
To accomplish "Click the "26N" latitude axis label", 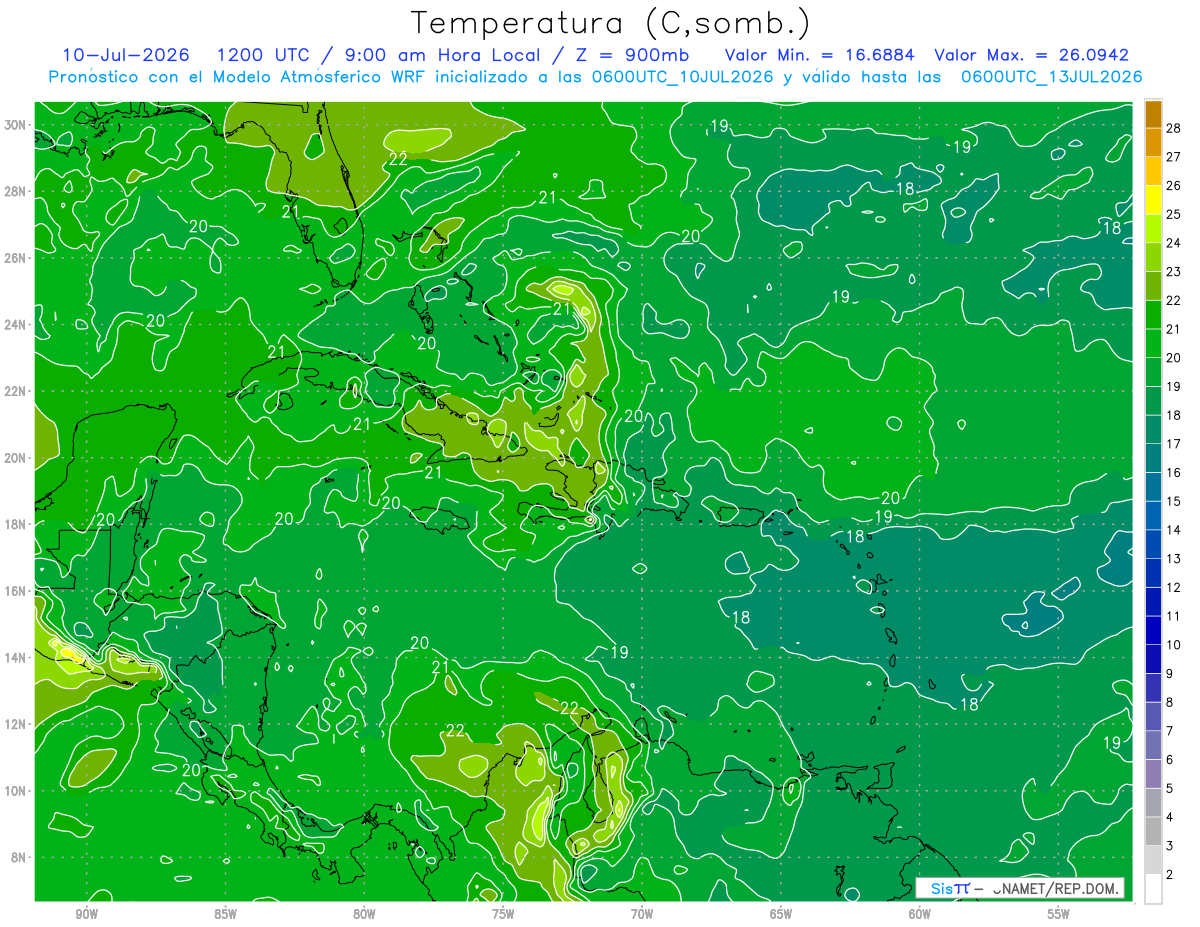I will click(x=17, y=258).
